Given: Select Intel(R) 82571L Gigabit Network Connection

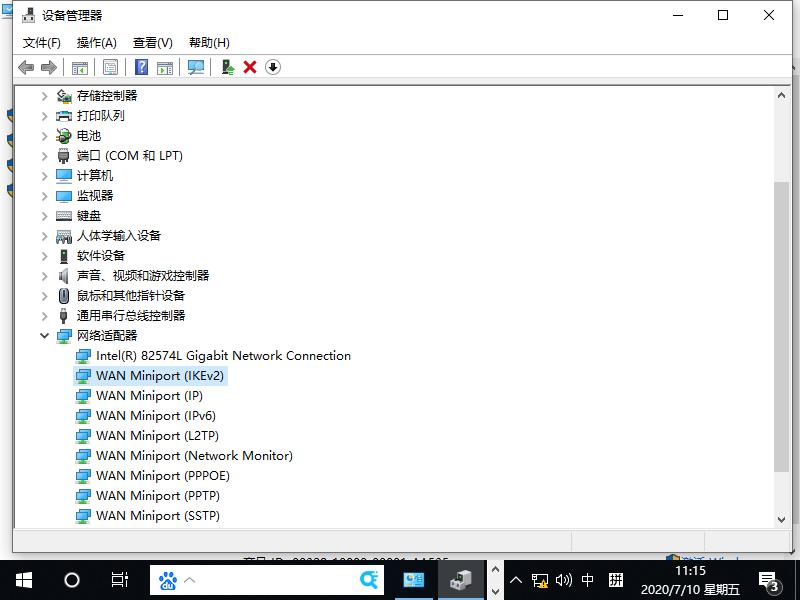Looking at the screenshot, I should 217,355.
